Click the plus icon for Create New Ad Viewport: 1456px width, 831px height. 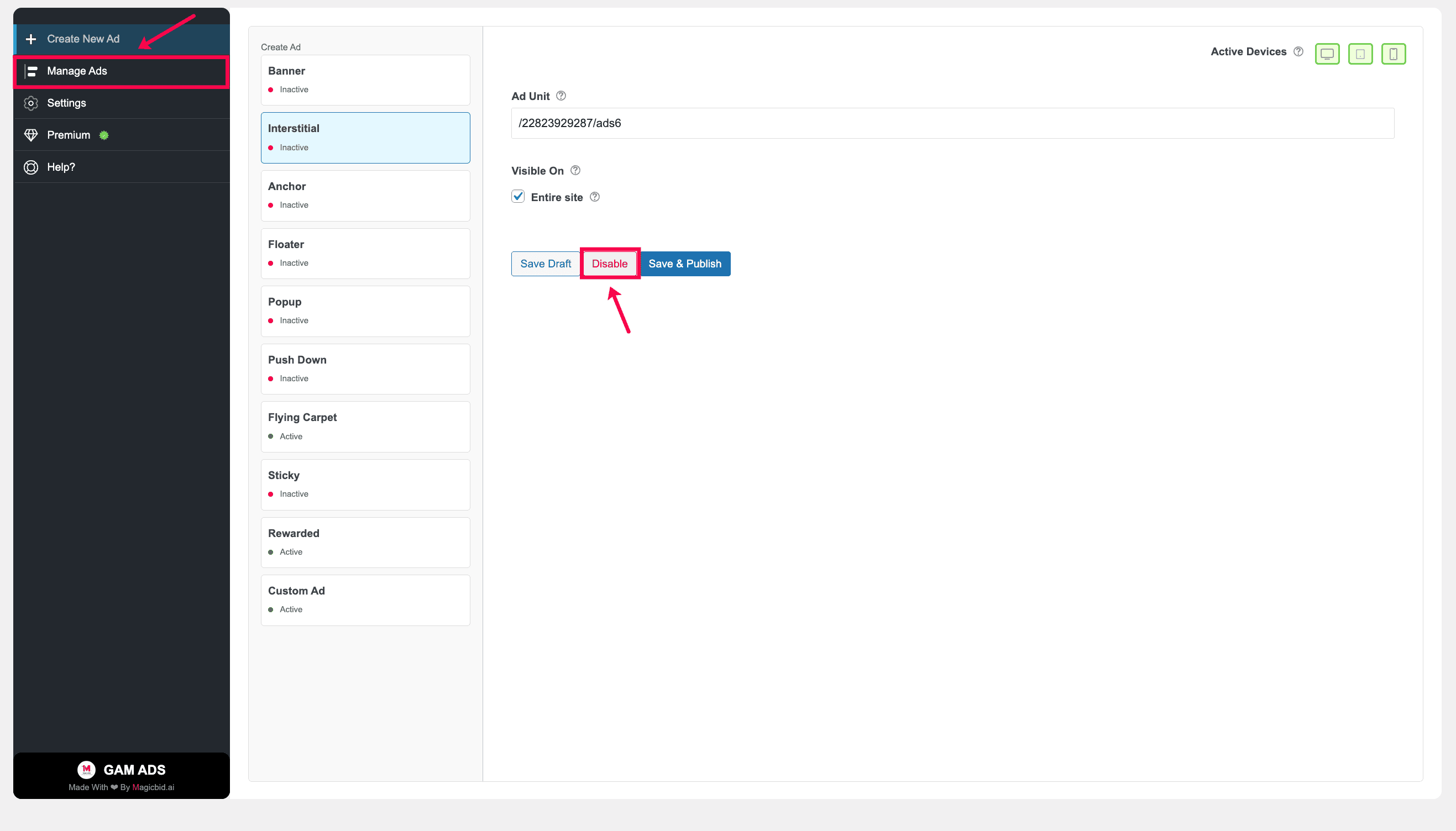[x=31, y=39]
